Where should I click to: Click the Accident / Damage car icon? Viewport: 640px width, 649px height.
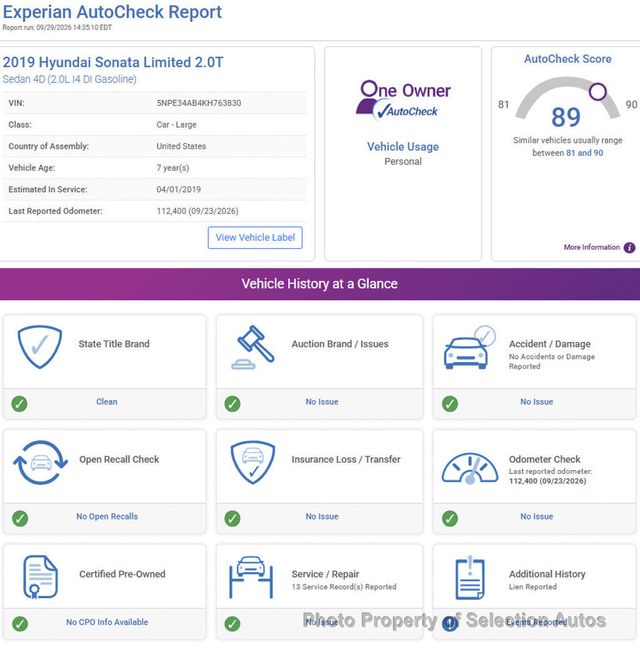click(x=469, y=347)
